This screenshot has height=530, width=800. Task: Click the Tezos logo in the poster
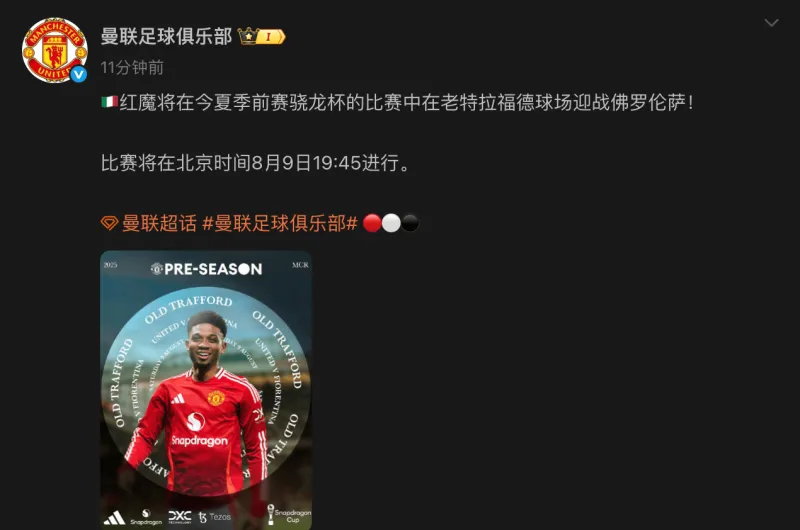[x=215, y=517]
